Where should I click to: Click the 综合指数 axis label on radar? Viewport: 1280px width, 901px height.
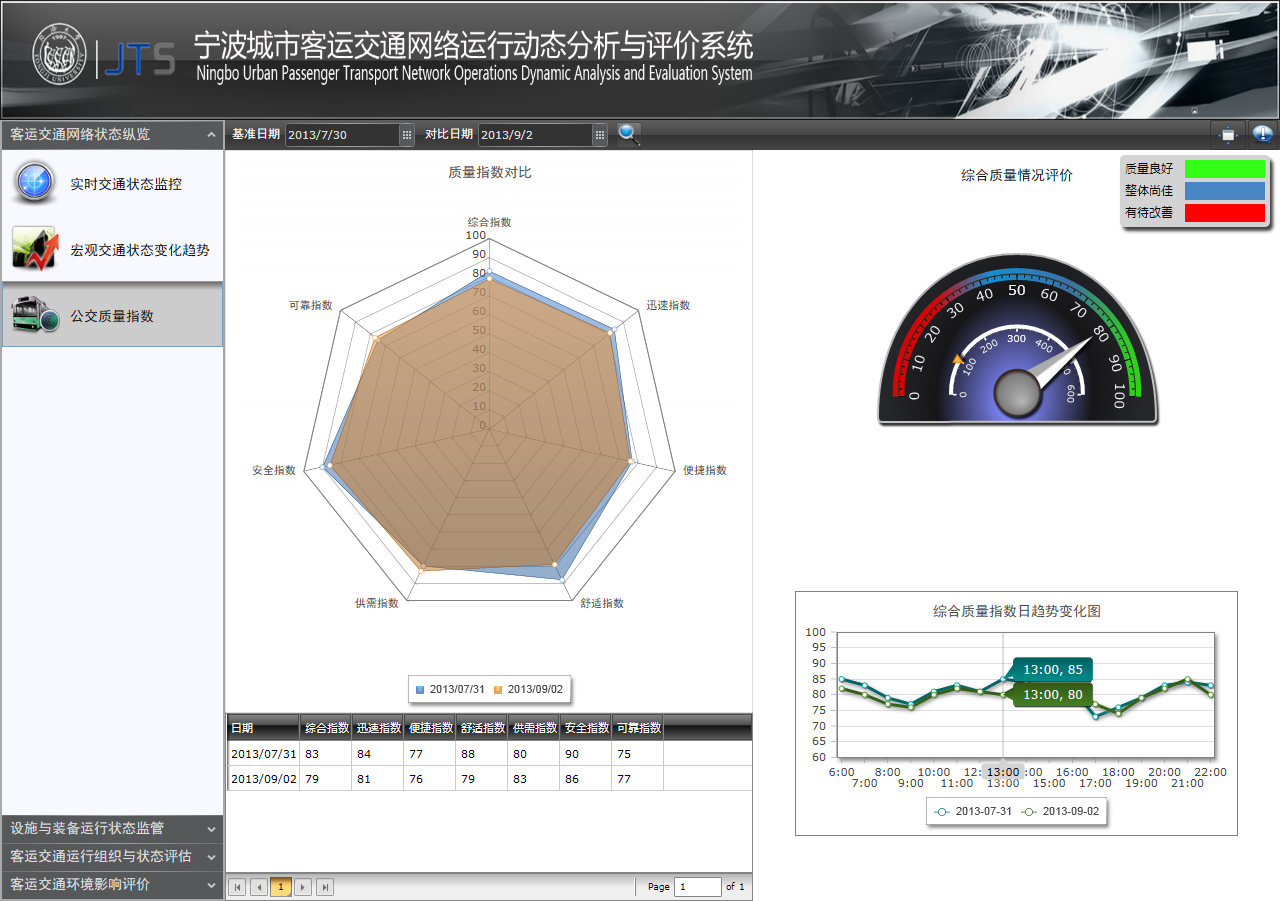tap(490, 222)
